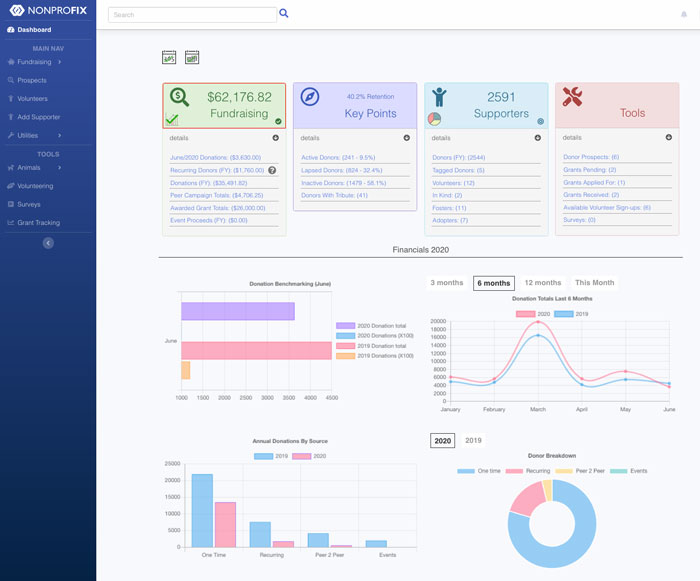
Task: Open Inactive Donors link
Action: point(343,183)
